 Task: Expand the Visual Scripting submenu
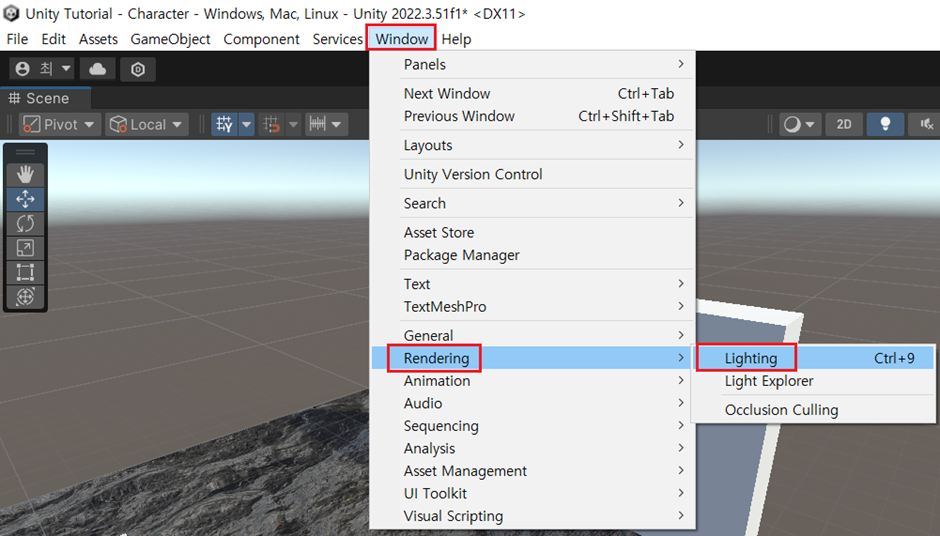coord(532,517)
